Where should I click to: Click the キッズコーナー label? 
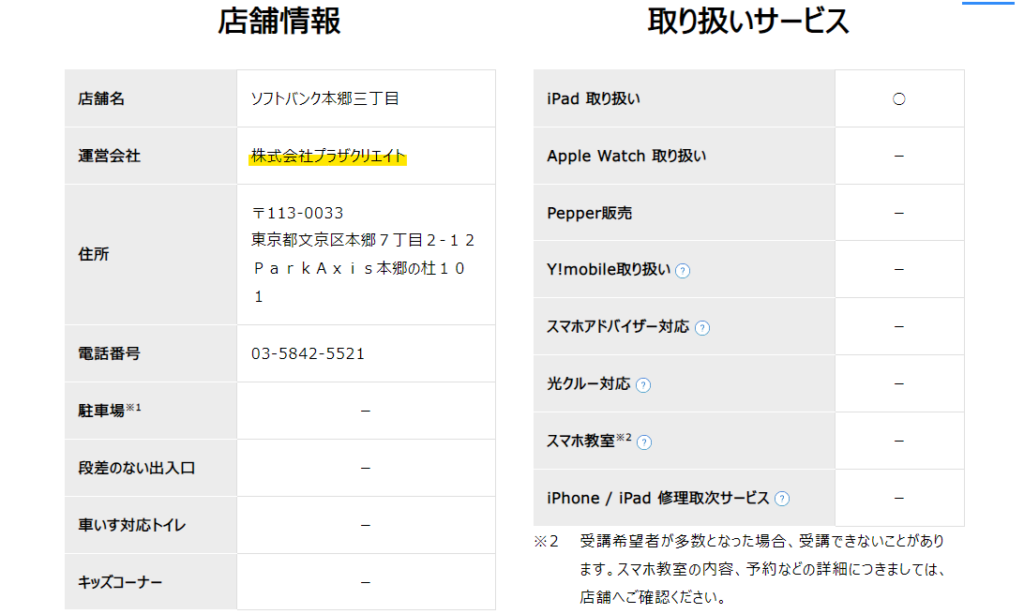120,582
